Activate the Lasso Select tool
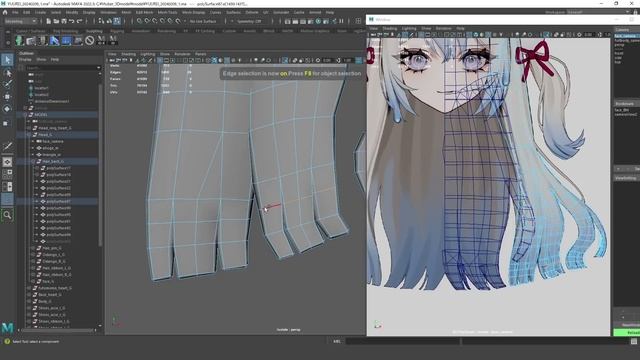The height and width of the screenshot is (360, 640). [7, 73]
